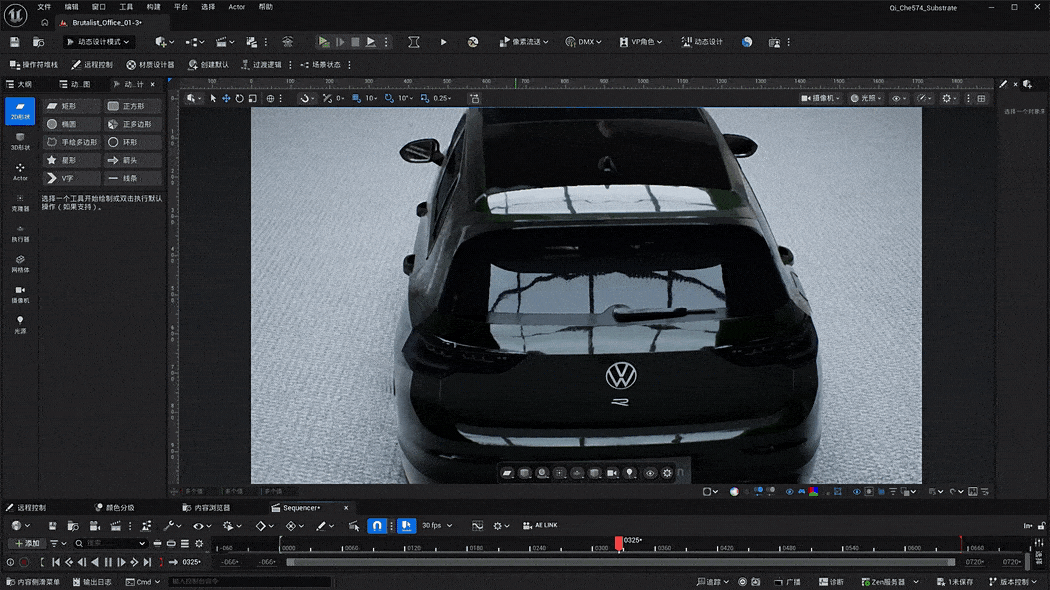Click the console command input field
This screenshot has width=1050, height=590.
pos(249,582)
